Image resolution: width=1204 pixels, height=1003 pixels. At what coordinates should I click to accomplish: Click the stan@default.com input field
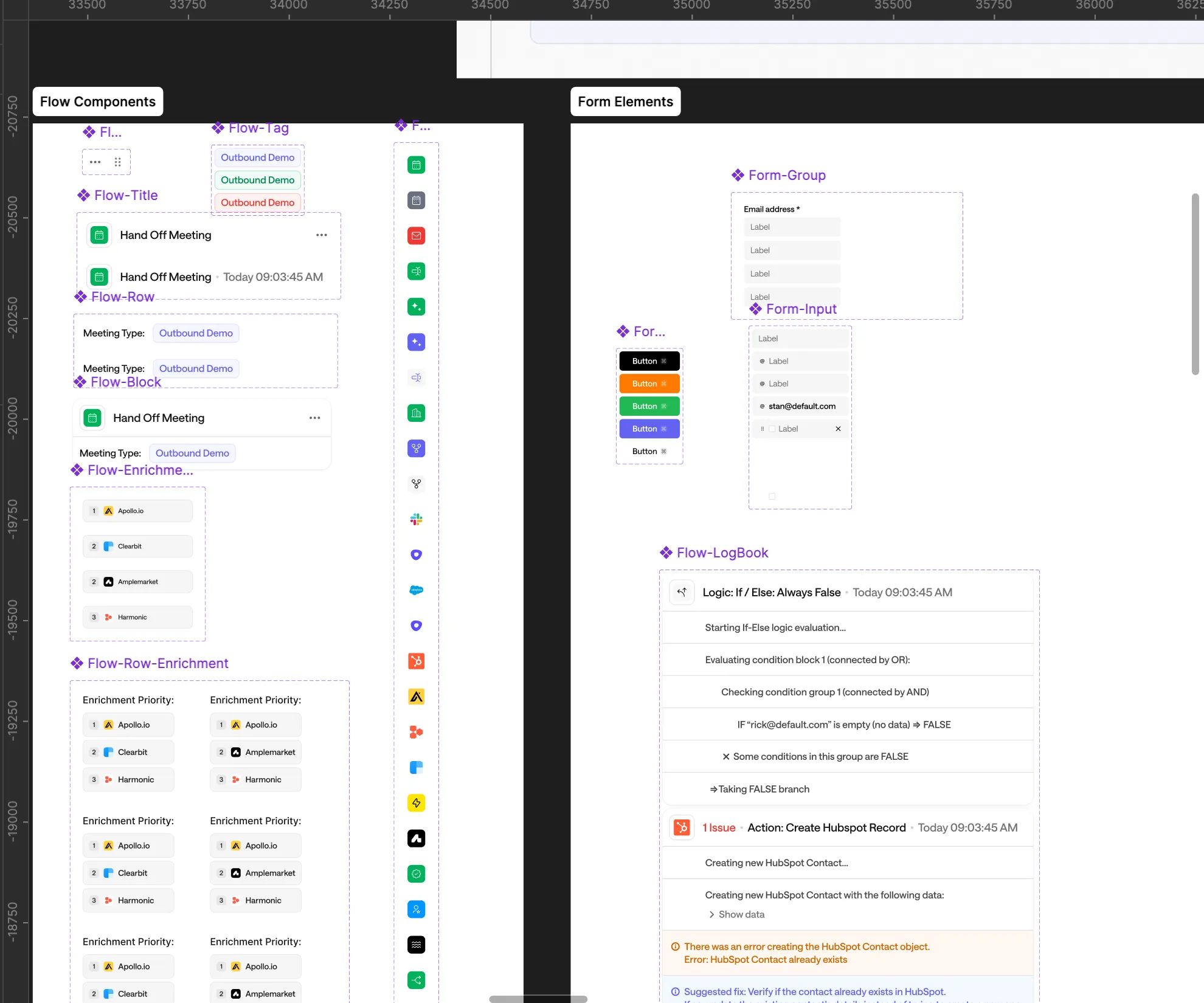coord(801,406)
